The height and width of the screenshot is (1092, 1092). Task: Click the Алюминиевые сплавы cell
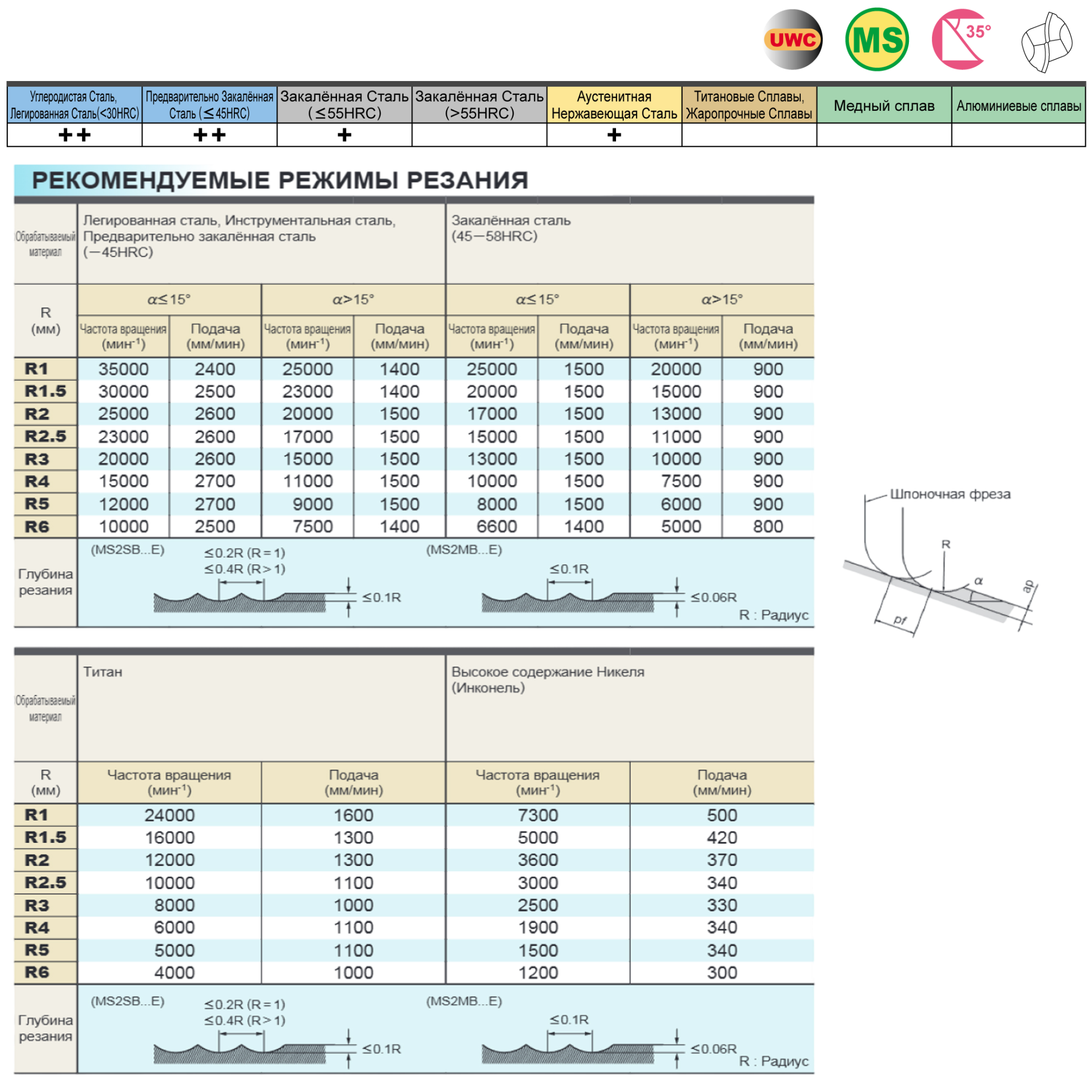1019,105
